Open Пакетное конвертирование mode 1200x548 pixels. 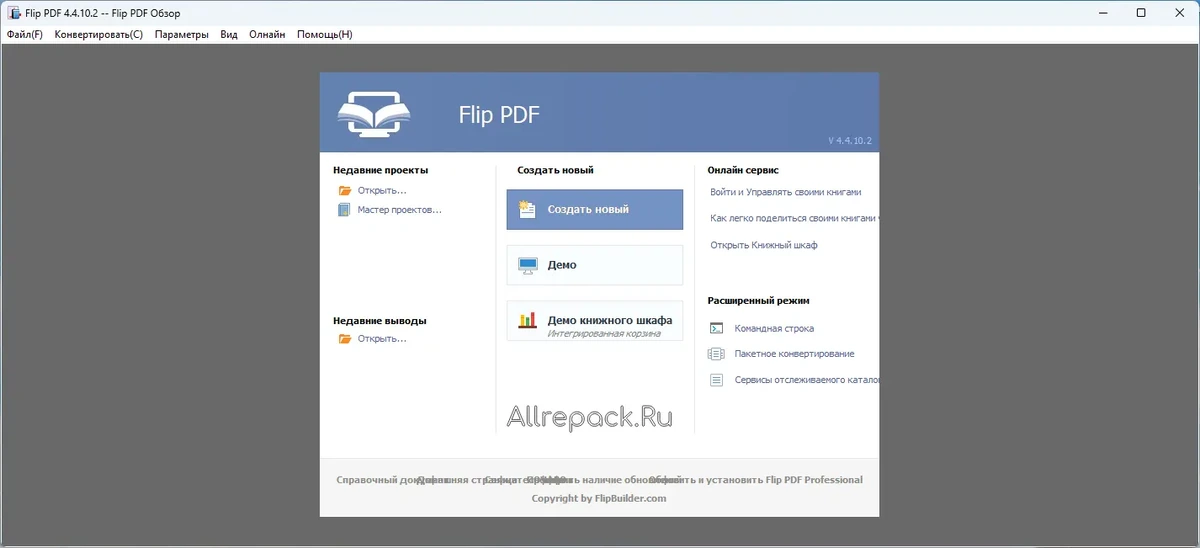794,354
